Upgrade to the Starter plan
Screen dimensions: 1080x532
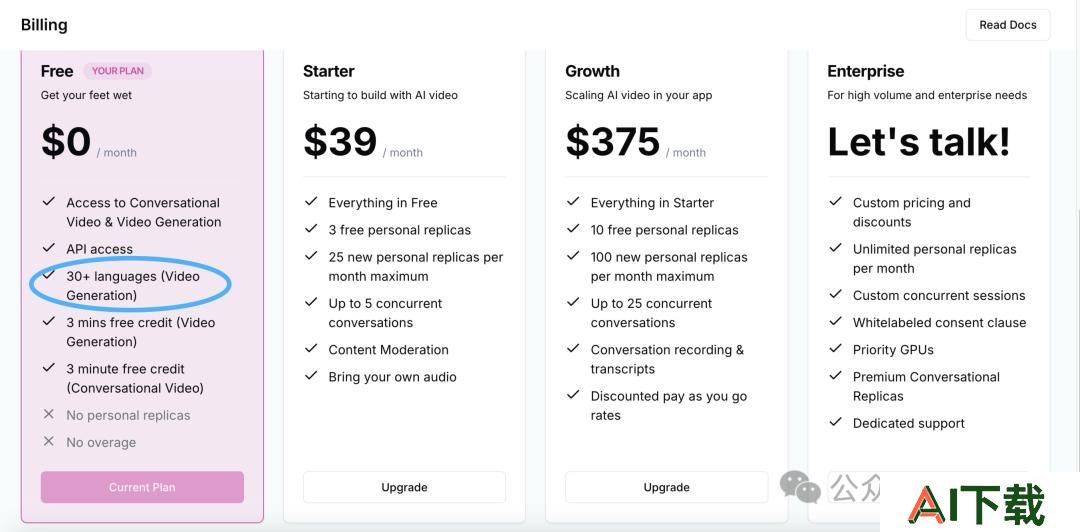[404, 487]
